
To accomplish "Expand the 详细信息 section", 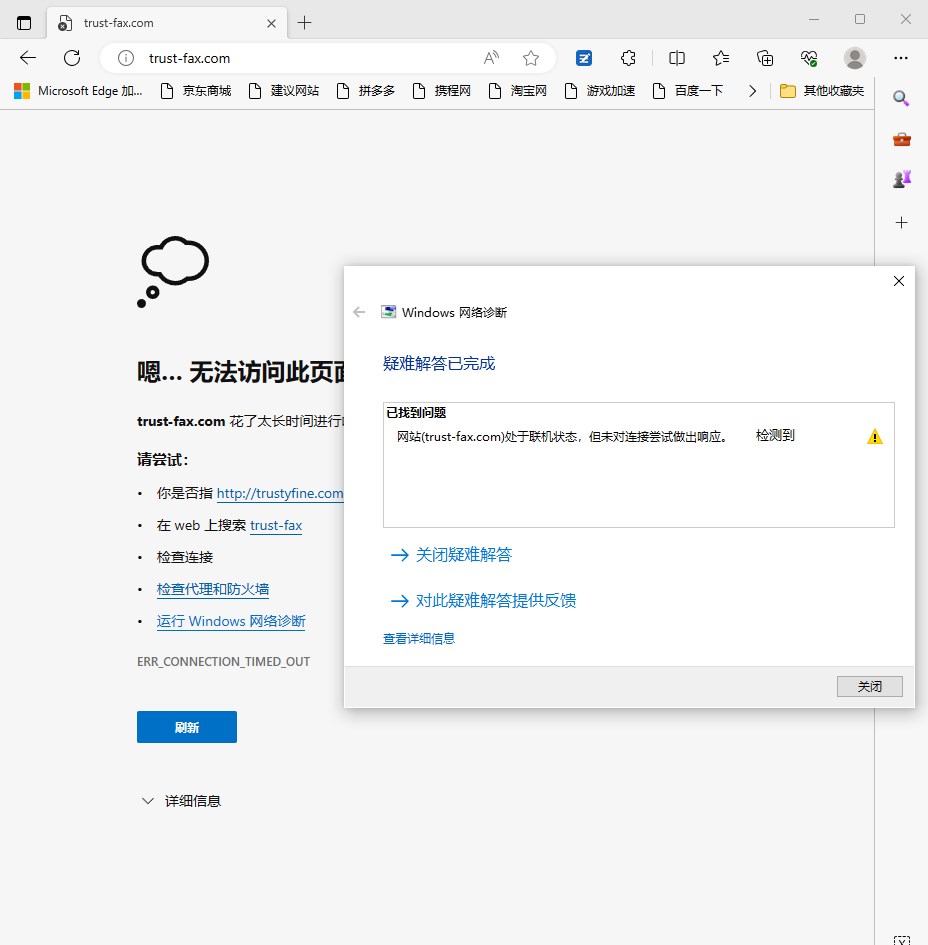I will [181, 801].
